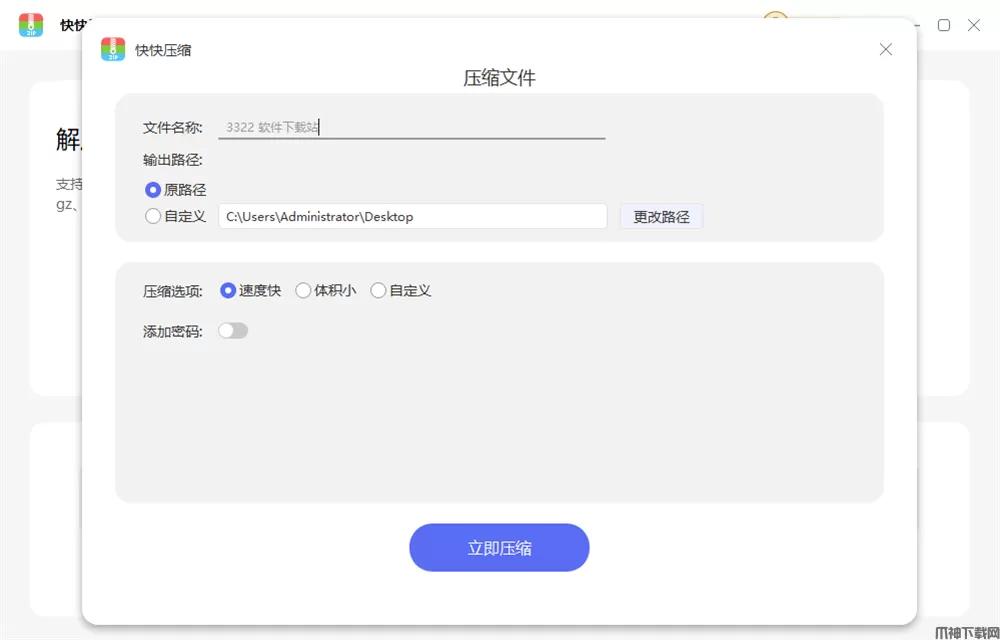Focus the 文件名称 input field

coord(411,127)
